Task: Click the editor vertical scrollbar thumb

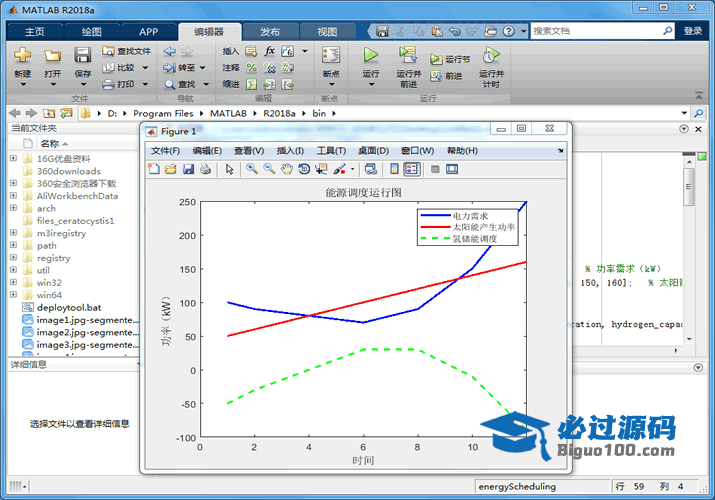Action: (x=689, y=187)
